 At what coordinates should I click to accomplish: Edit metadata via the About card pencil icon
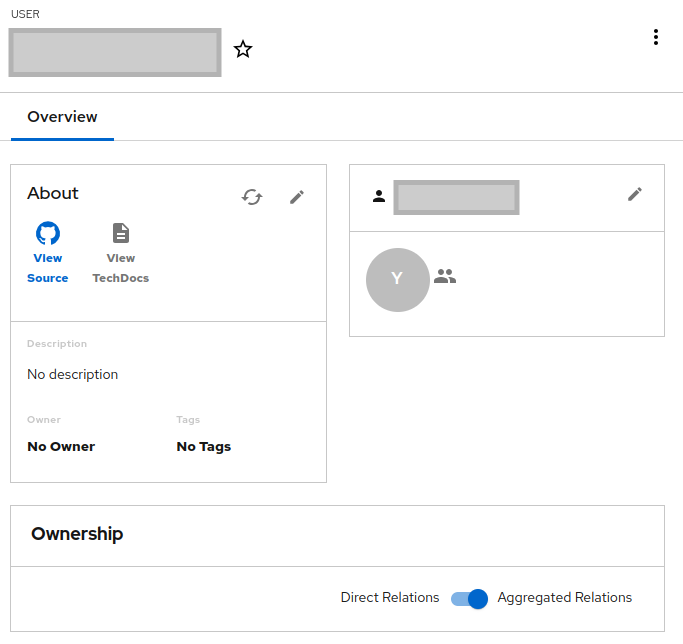coord(297,197)
